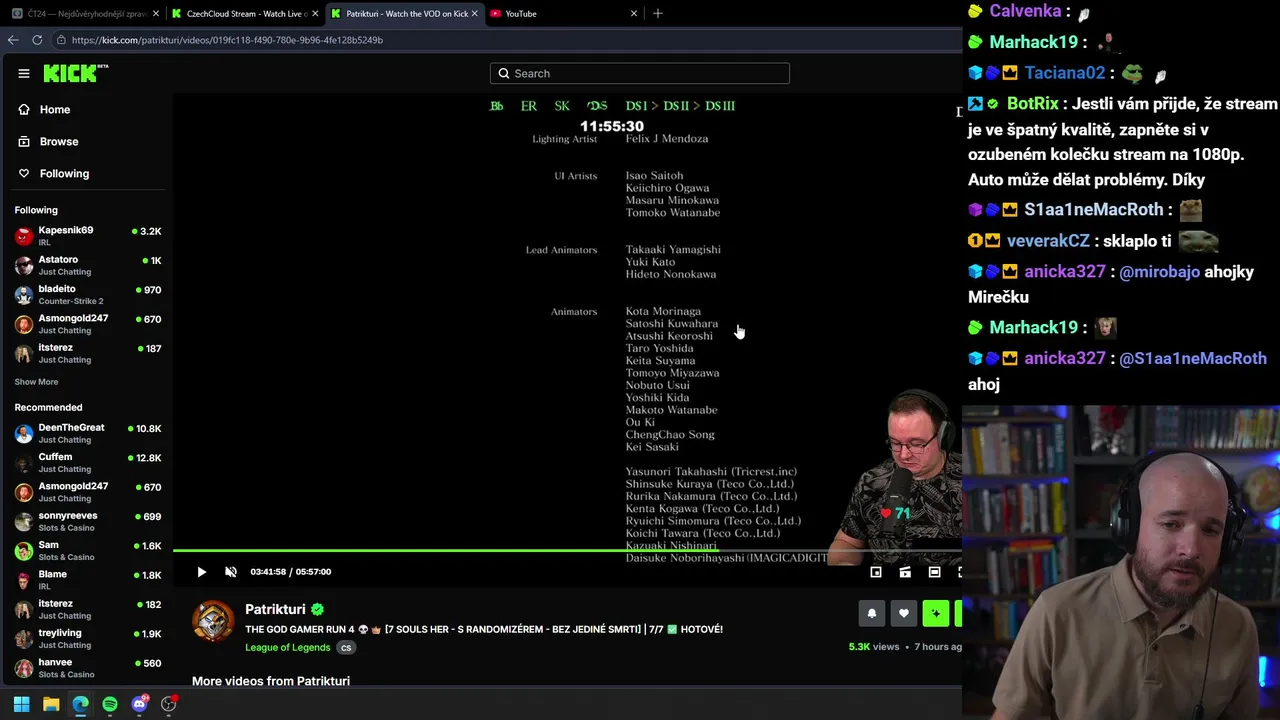Open Microsoft Edge on the taskbar
Image resolution: width=1280 pixels, height=720 pixels.
point(80,704)
